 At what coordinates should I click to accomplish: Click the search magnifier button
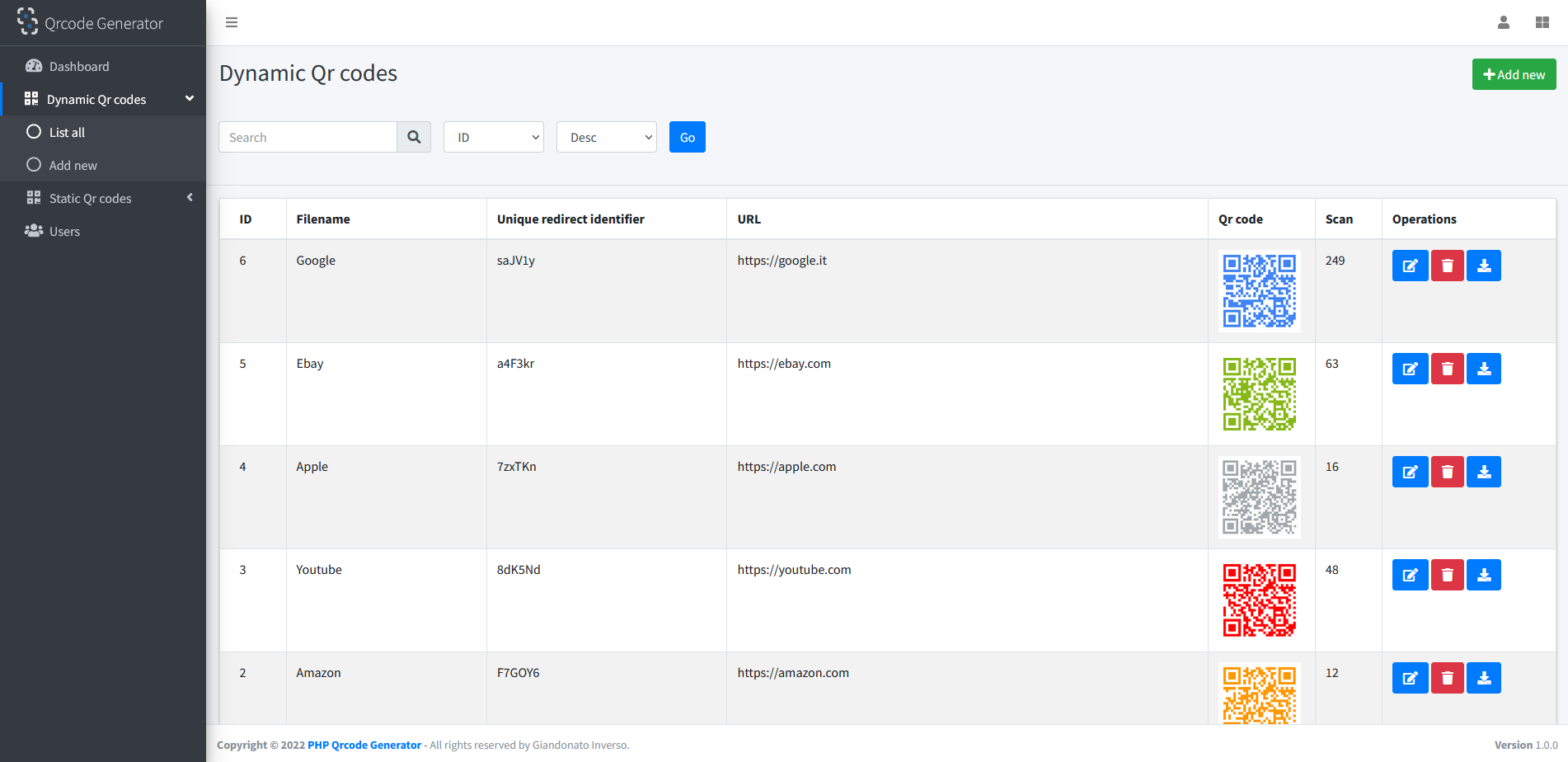click(414, 137)
